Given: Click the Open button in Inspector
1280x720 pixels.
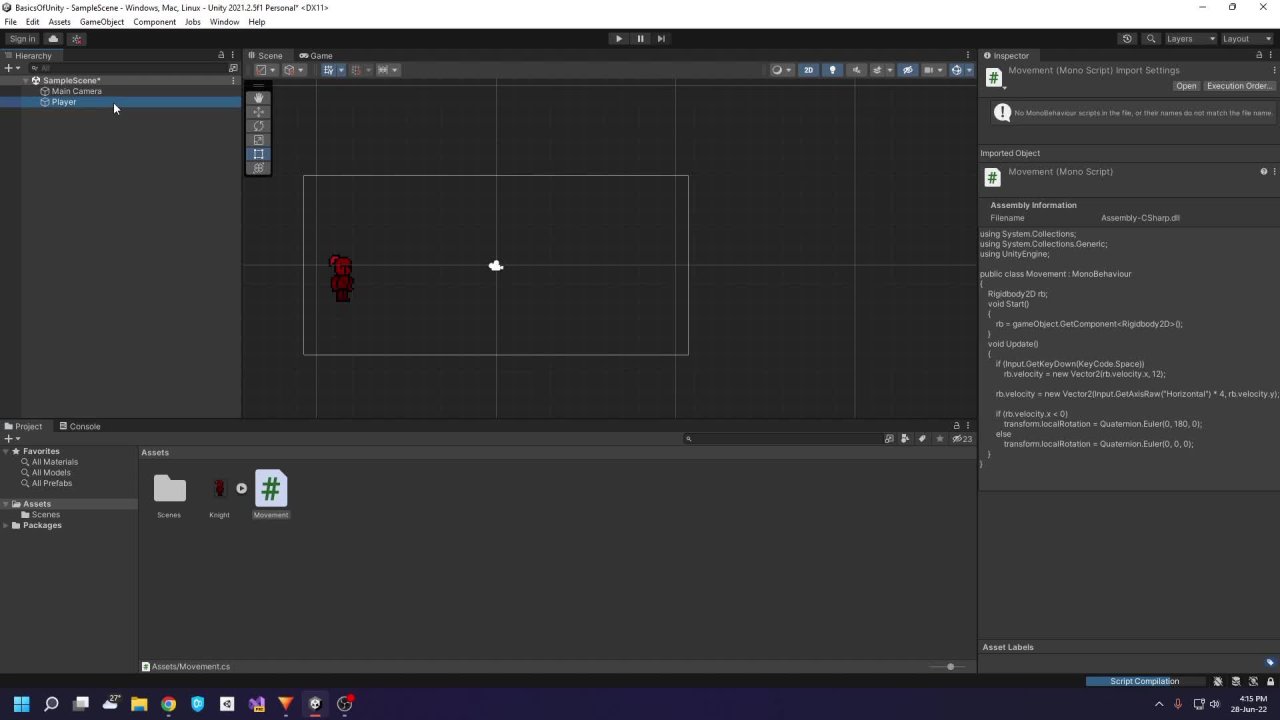Looking at the screenshot, I should (x=1185, y=86).
